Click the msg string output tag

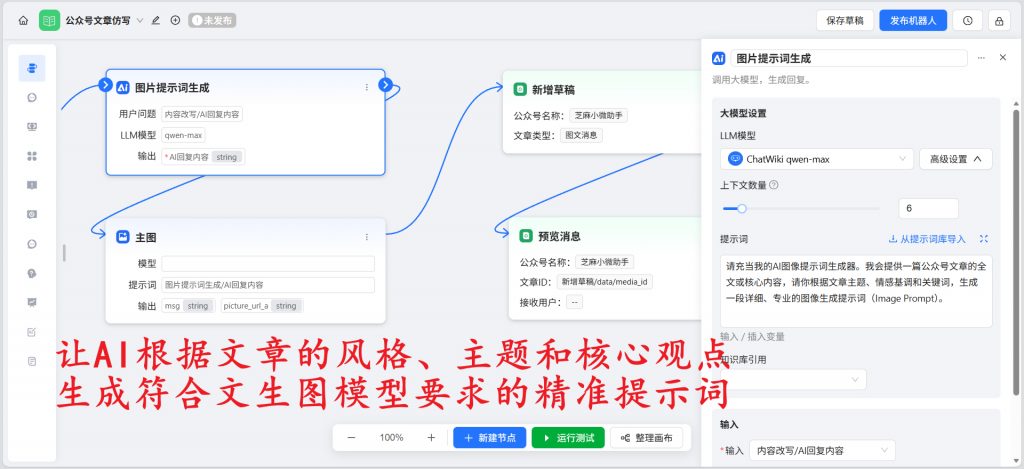(188, 306)
